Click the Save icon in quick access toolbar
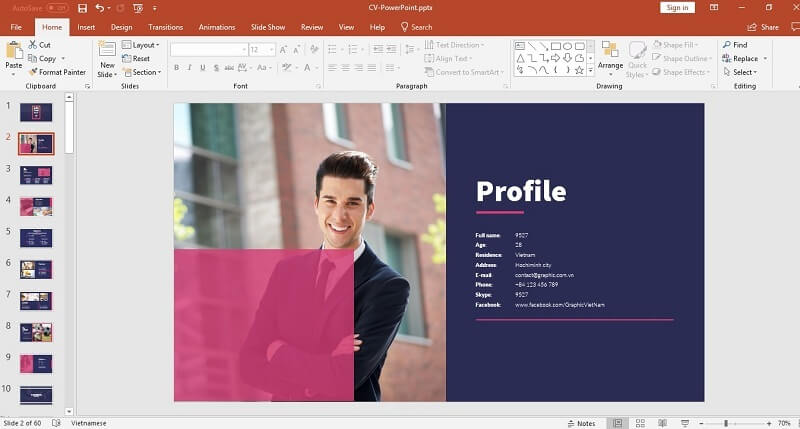This screenshot has width=800, height=429. (81, 8)
